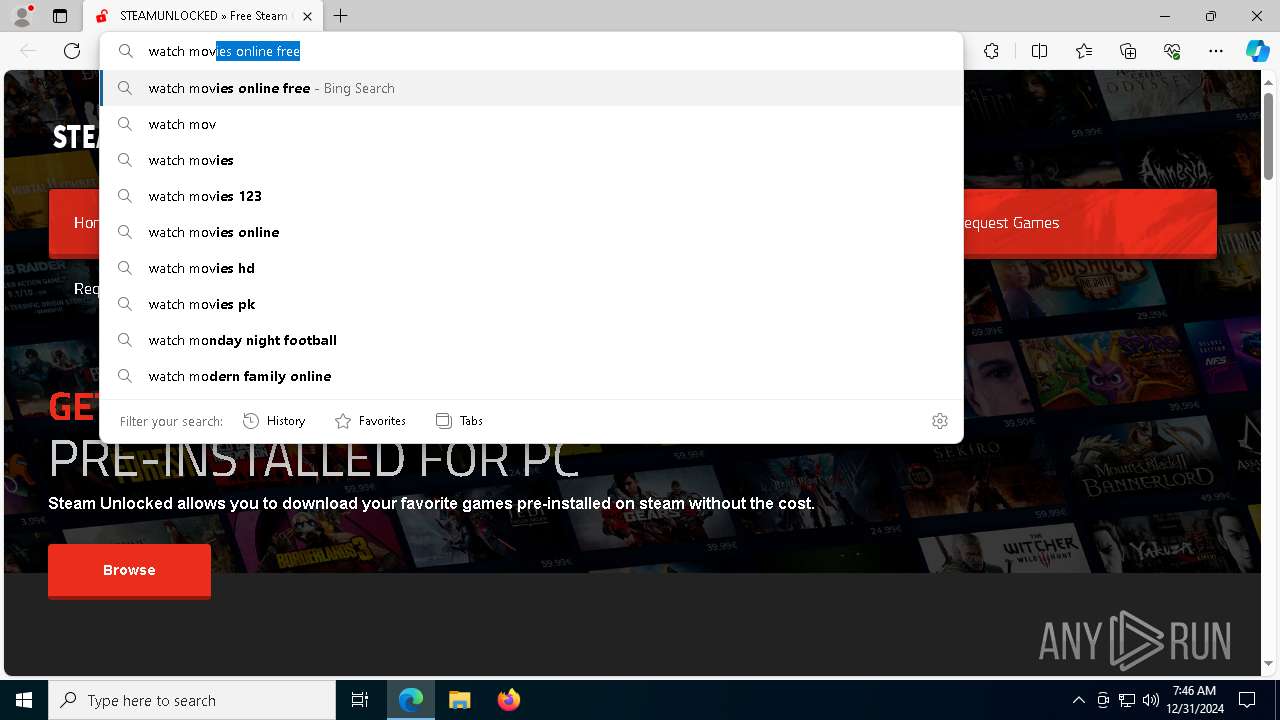
Task: Pick the 'watch movies hd' suggestion
Action: click(x=531, y=268)
